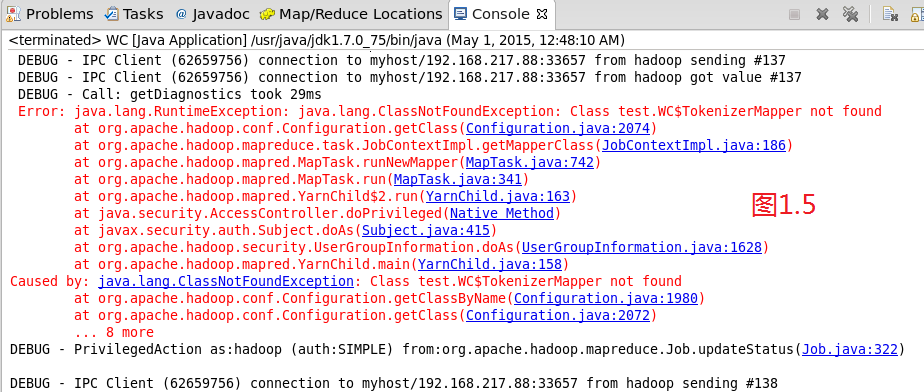Viewport: 924px width, 392px height.
Task: Follow the Job.java:322 link
Action: pyautogui.click(x=850, y=350)
